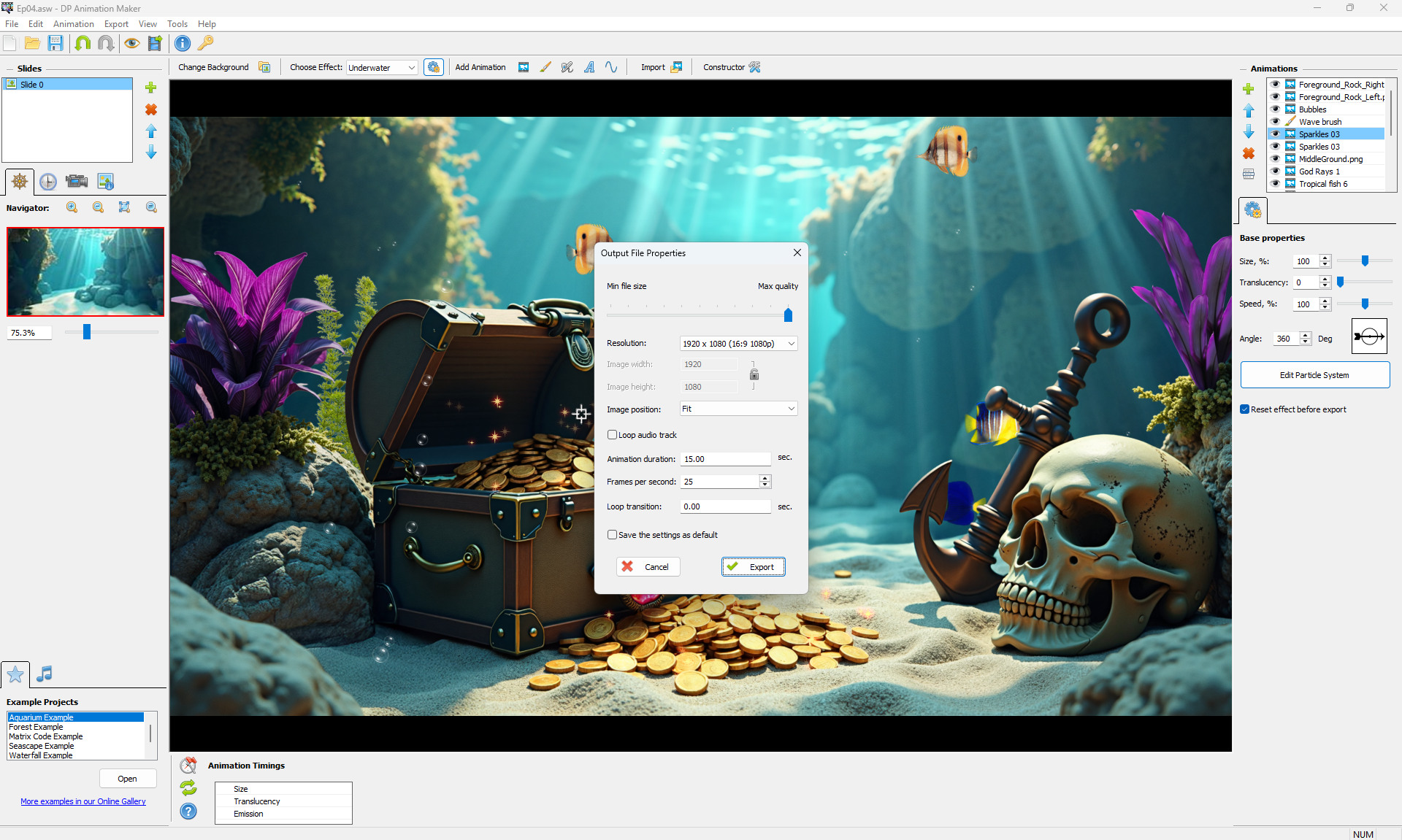The height and width of the screenshot is (840, 1402).
Task: Click the Save project floppy icon
Action: tap(55, 43)
